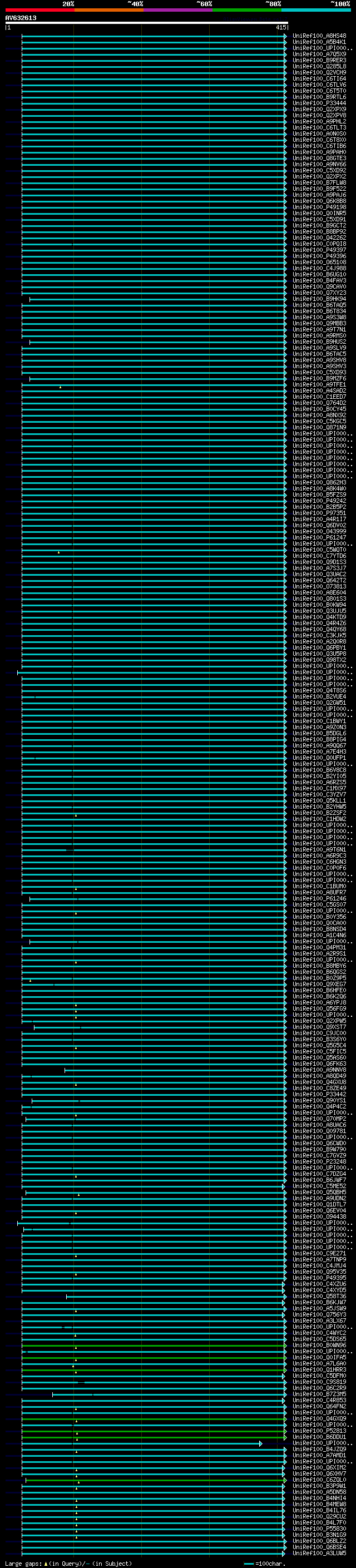Select the UniRef100_P61247 label
356x1568 pixels.
pyautogui.click(x=319, y=537)
